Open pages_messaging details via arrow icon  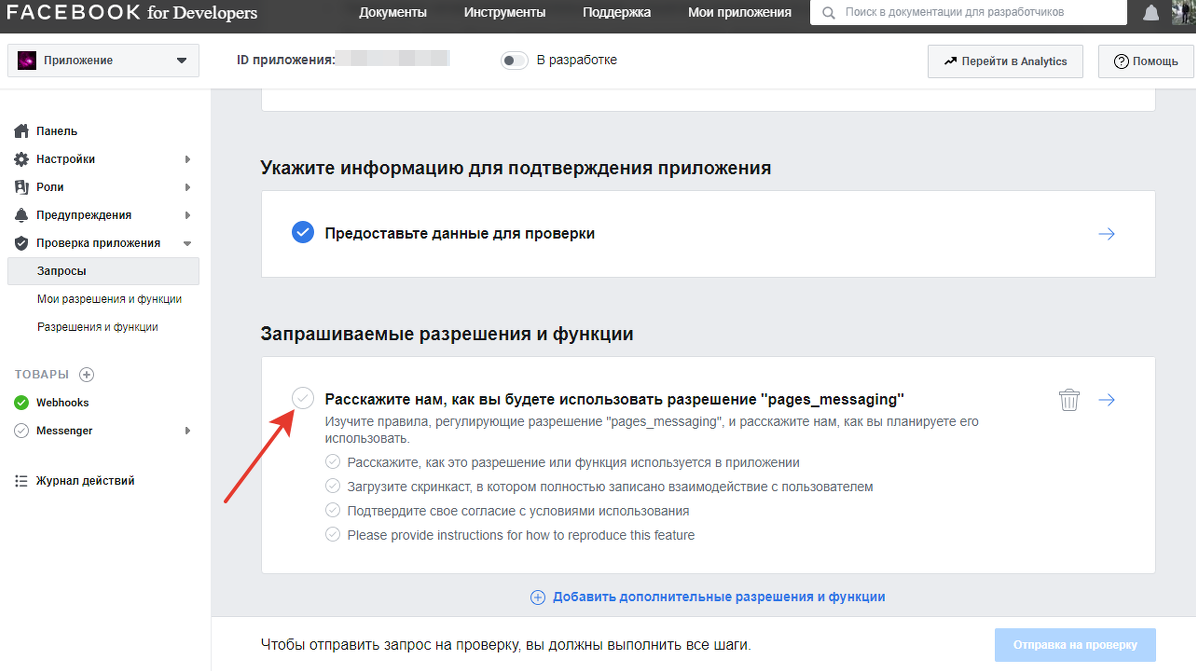1107,400
